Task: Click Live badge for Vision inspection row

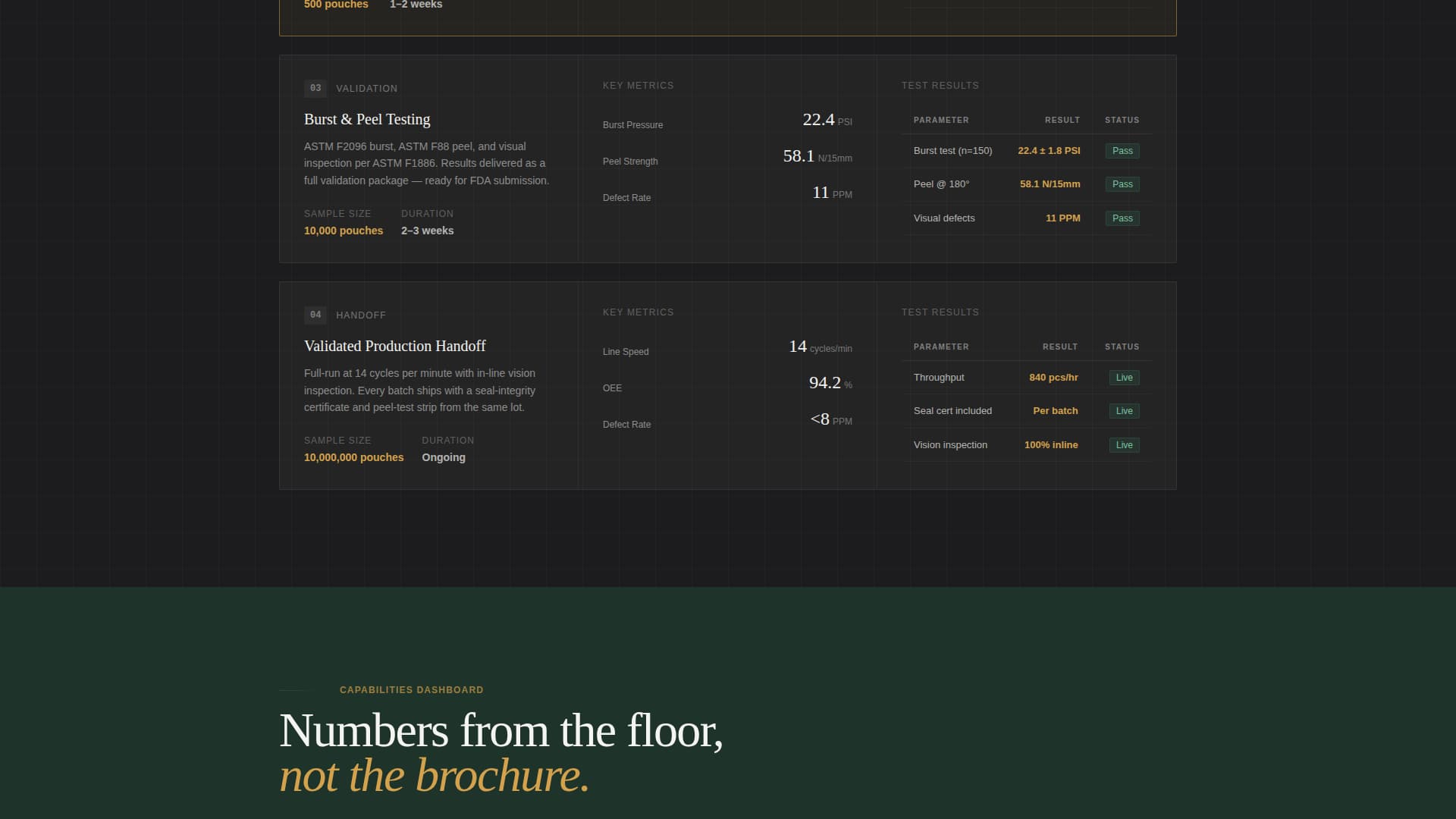Action: point(1124,445)
